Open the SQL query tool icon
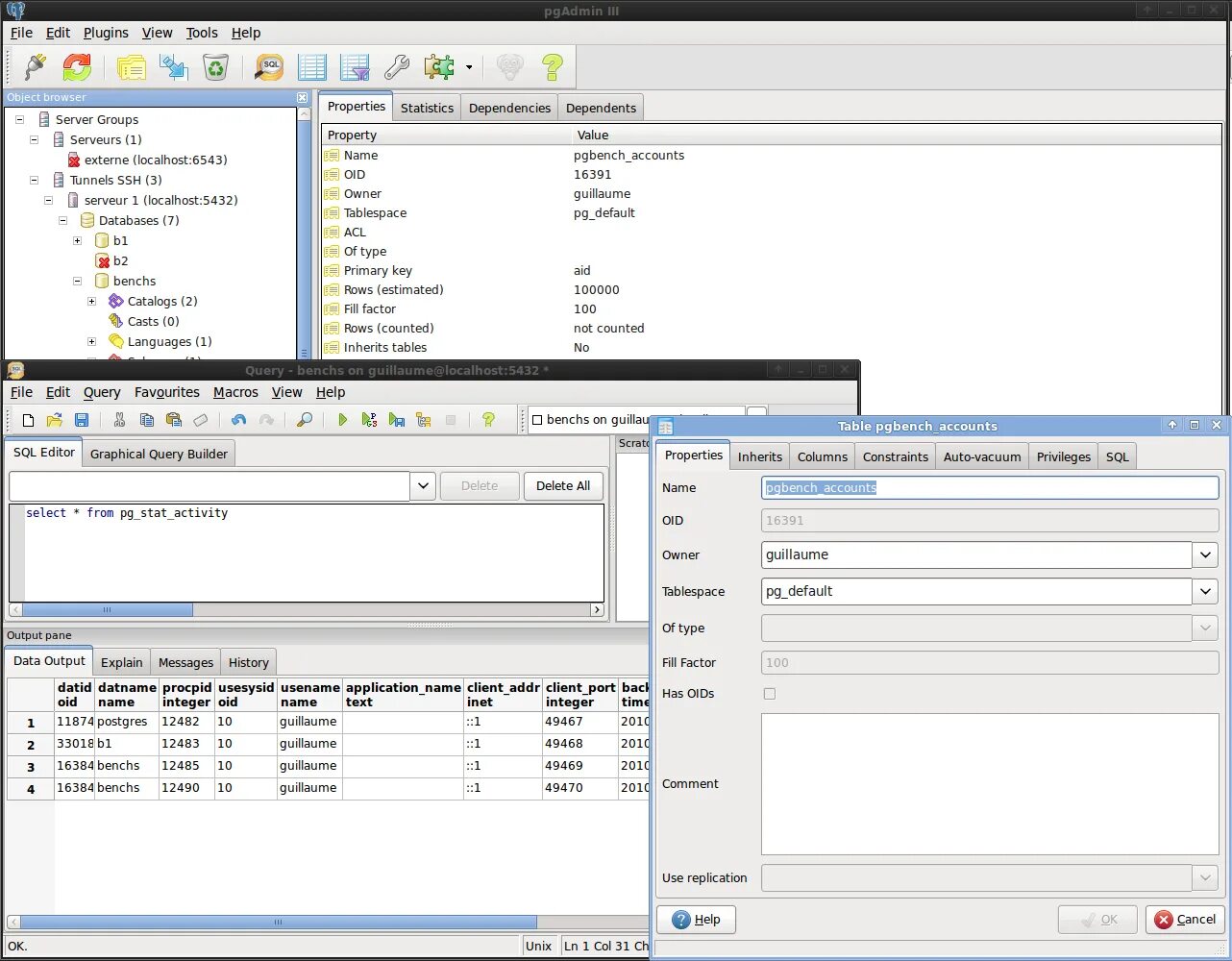This screenshot has width=1232, height=961. [x=270, y=67]
